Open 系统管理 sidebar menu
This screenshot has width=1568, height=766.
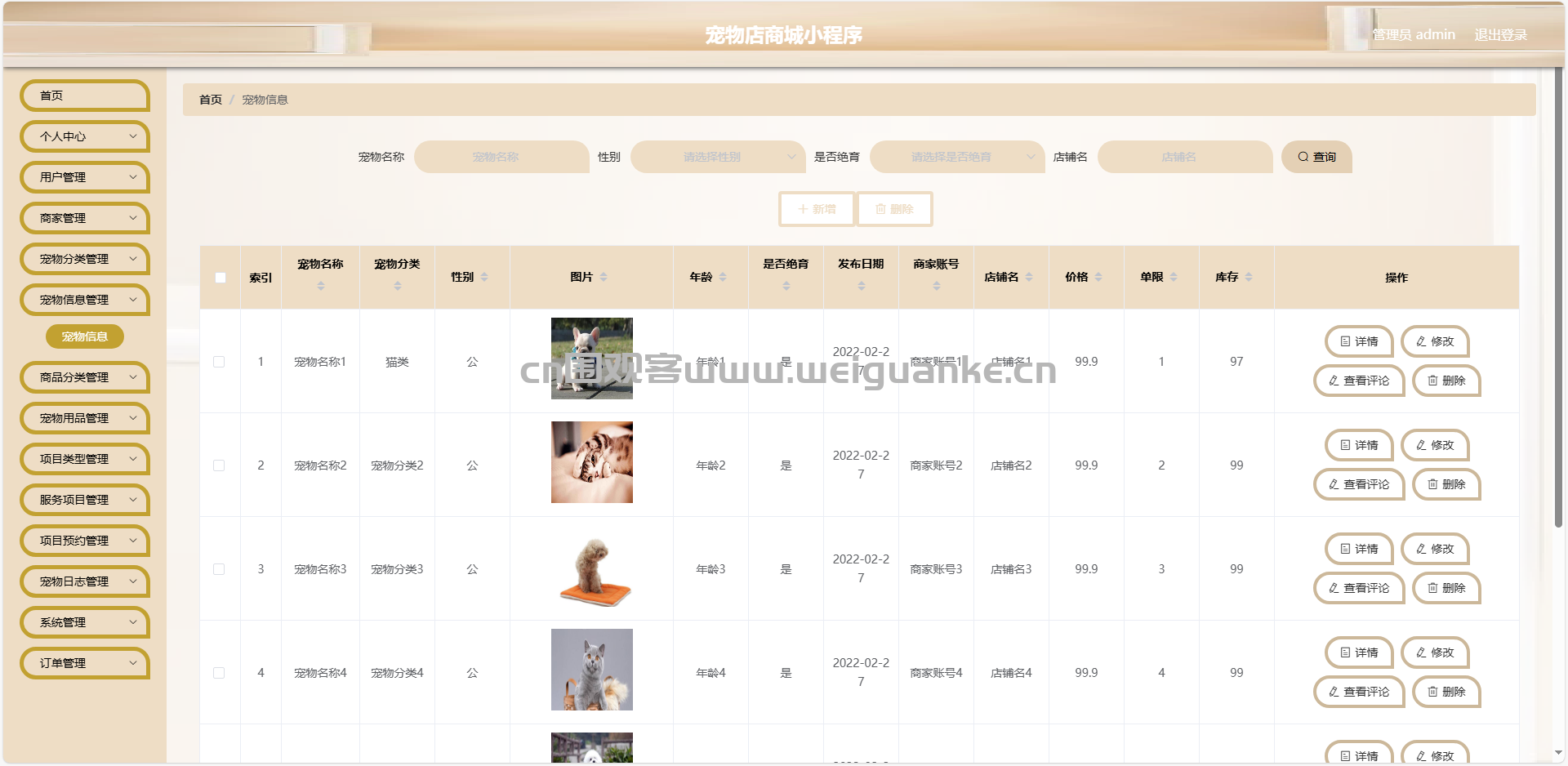point(85,622)
